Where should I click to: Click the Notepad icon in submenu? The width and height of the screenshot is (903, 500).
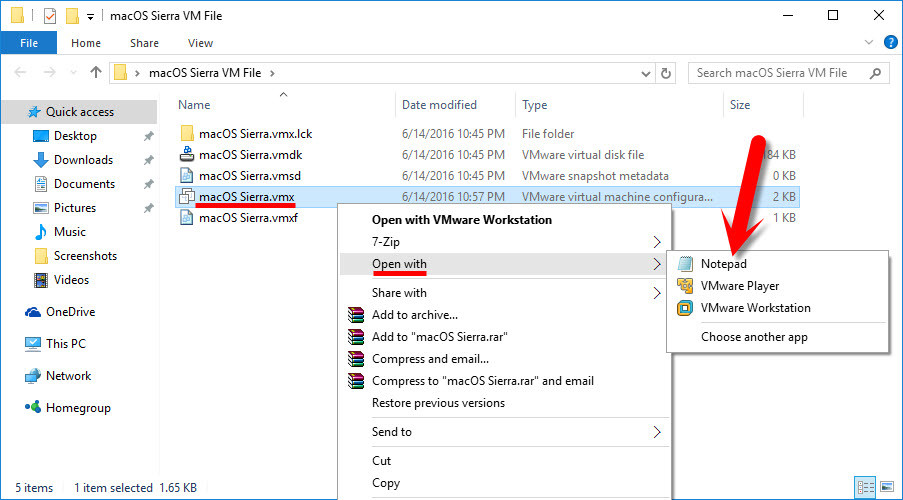(x=685, y=264)
